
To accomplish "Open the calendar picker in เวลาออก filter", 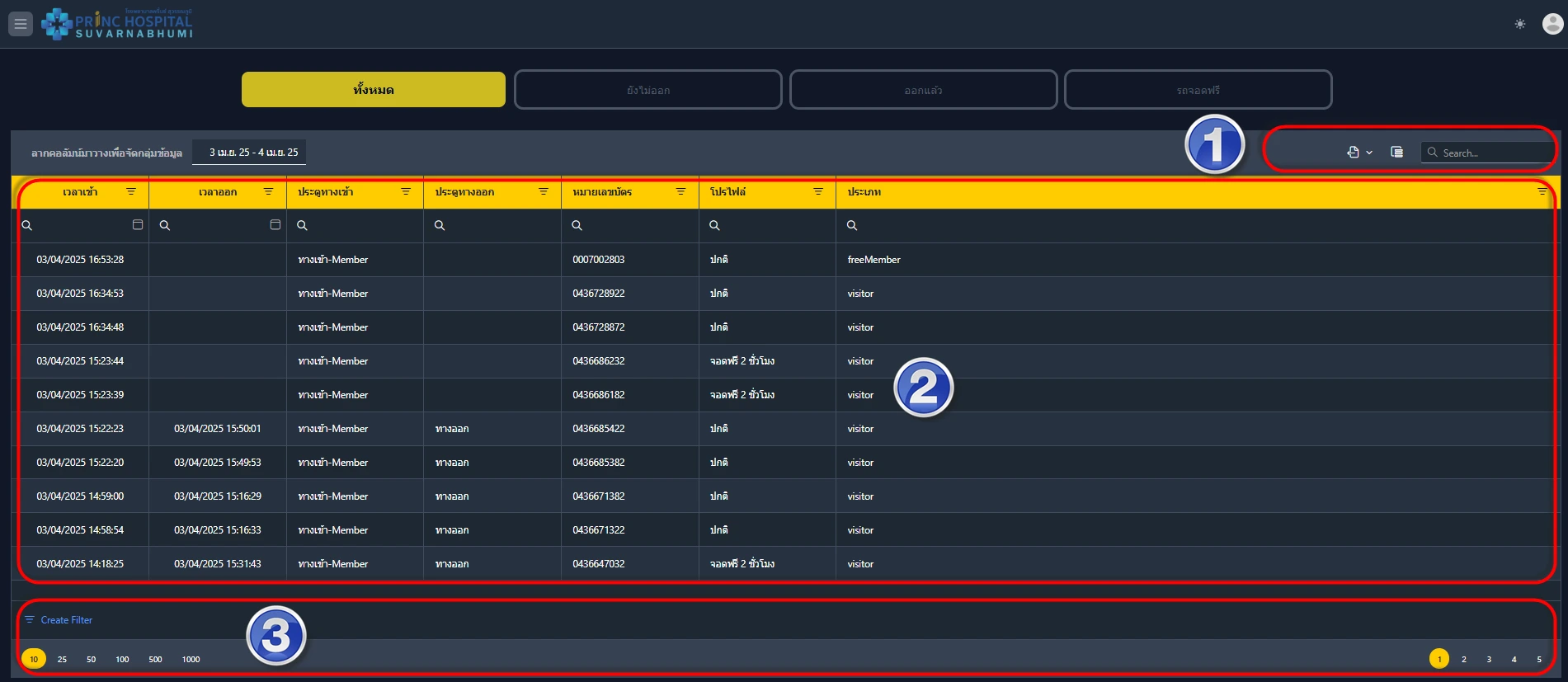I will pos(275,225).
